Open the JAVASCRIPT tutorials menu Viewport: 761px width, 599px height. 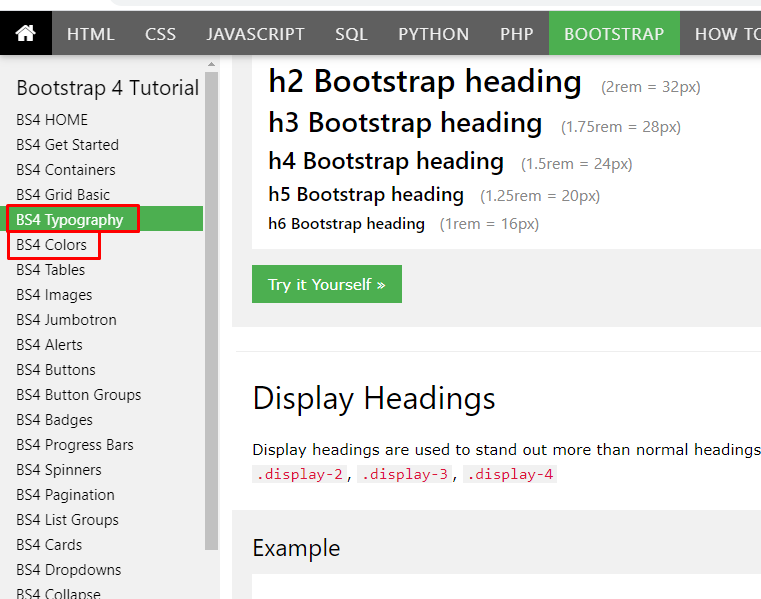coord(255,34)
